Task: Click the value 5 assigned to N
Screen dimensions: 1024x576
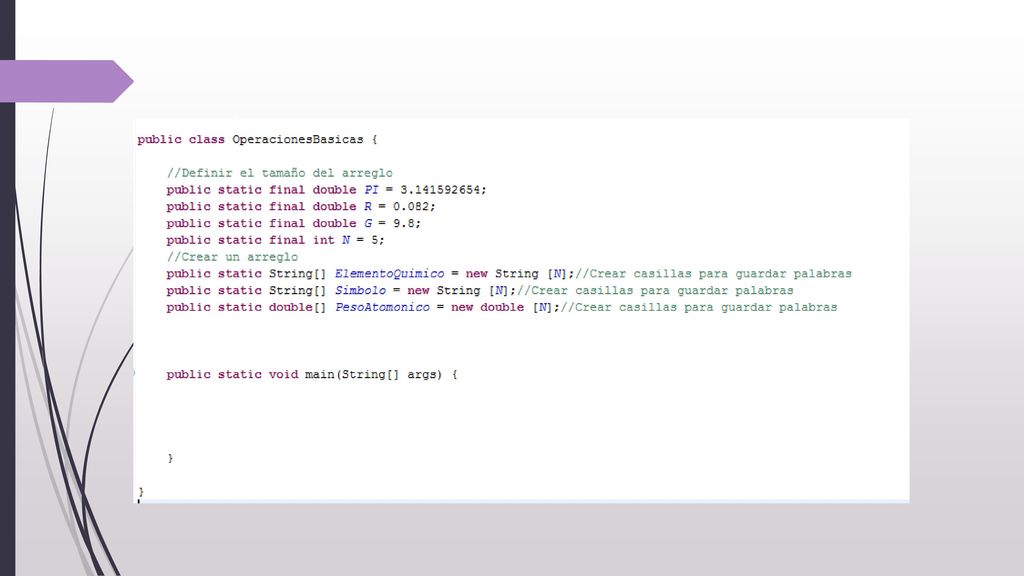Action: click(x=375, y=240)
